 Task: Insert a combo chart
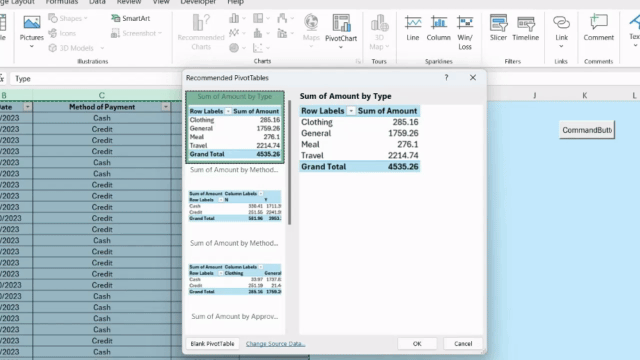click(x=285, y=33)
